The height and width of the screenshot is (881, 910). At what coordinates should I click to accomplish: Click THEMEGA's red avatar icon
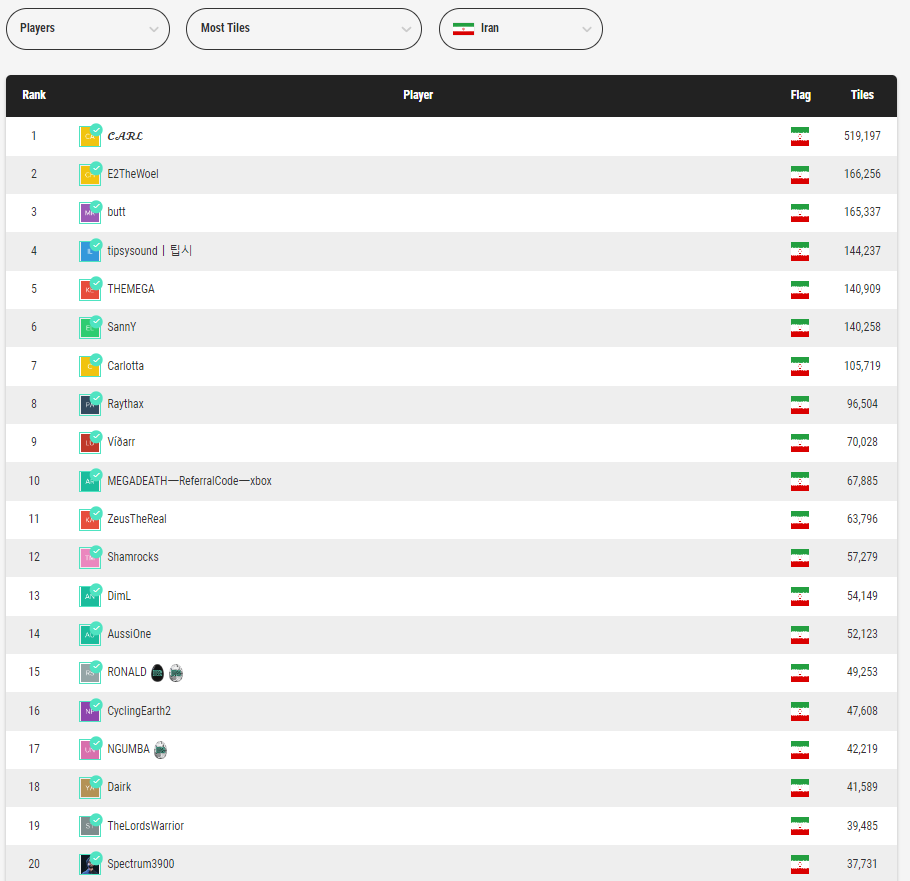pyautogui.click(x=90, y=290)
